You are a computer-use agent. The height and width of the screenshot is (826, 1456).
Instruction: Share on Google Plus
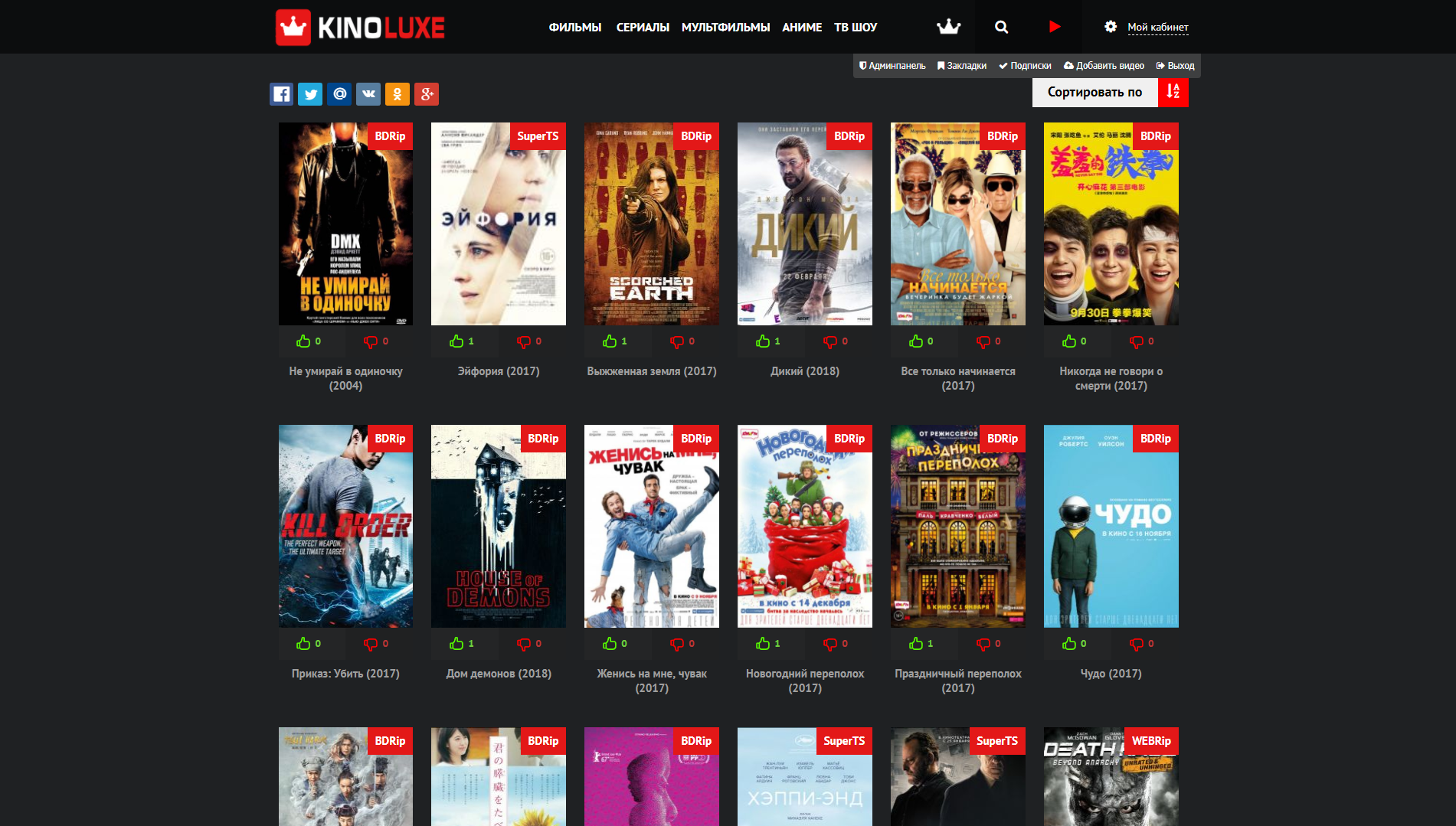(427, 94)
